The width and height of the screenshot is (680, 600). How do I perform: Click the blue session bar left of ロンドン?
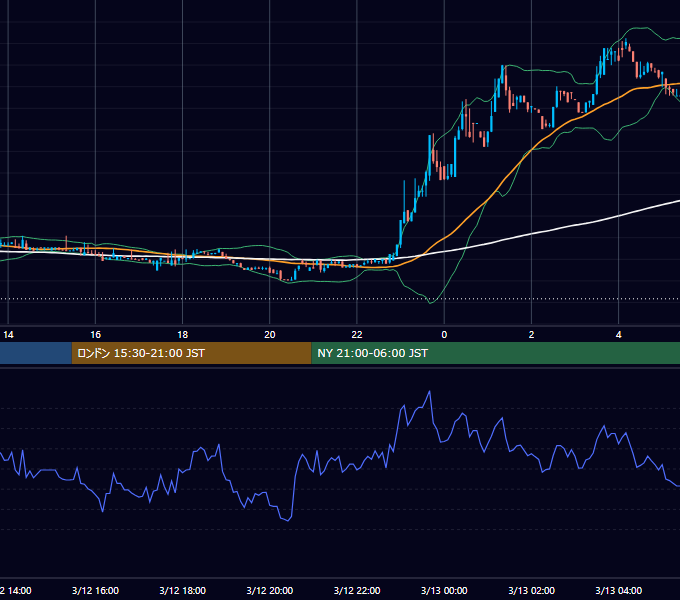pyautogui.click(x=36, y=353)
